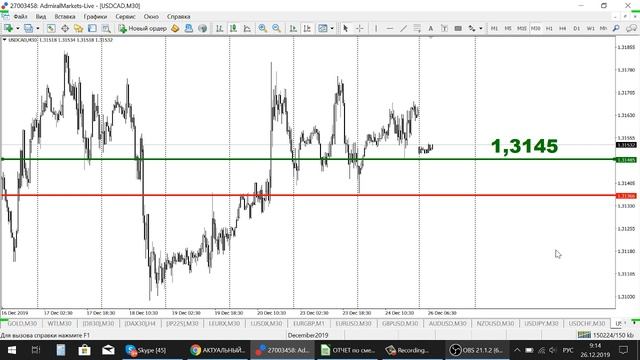Select the standard cursor tool
This screenshot has height=360, width=640.
(346, 28)
